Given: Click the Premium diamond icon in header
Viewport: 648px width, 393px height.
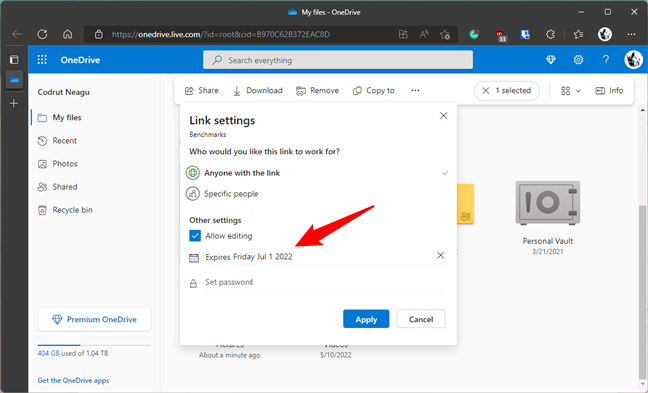Looking at the screenshot, I should click(x=550, y=60).
